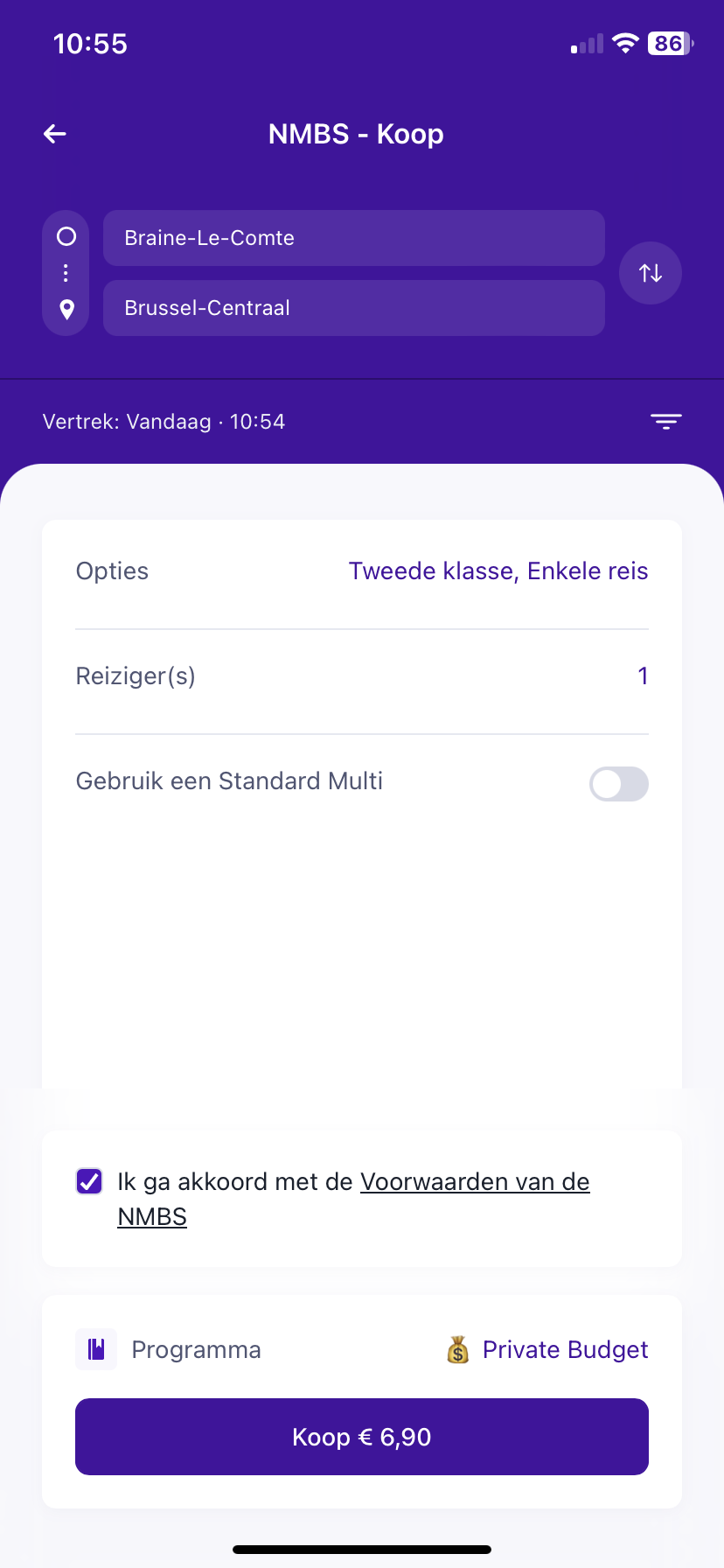This screenshot has height=1568, width=724.
Task: Tap the battery level indicator
Action: tap(670, 44)
